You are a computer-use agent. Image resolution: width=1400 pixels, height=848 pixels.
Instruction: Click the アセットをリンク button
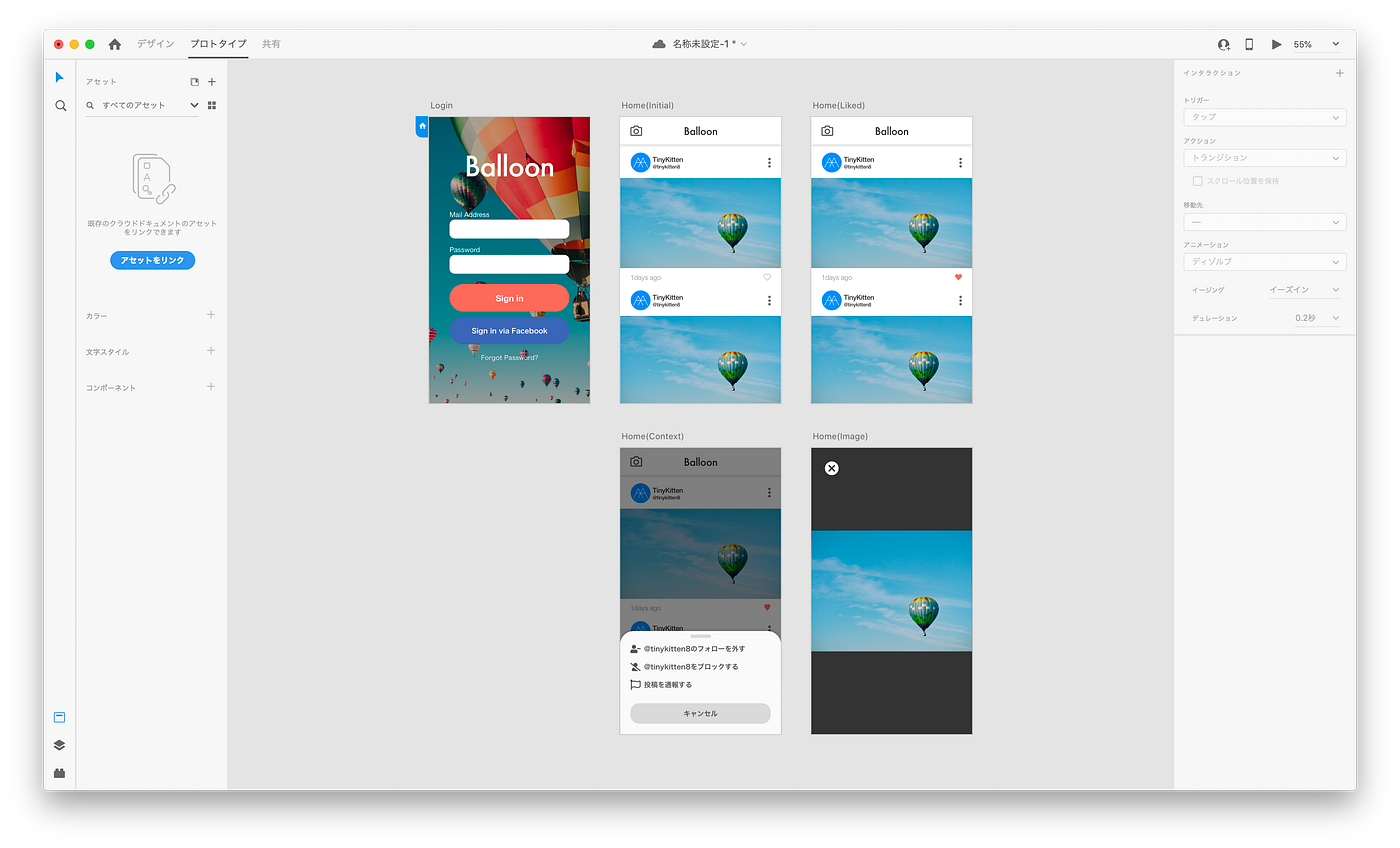(x=152, y=260)
